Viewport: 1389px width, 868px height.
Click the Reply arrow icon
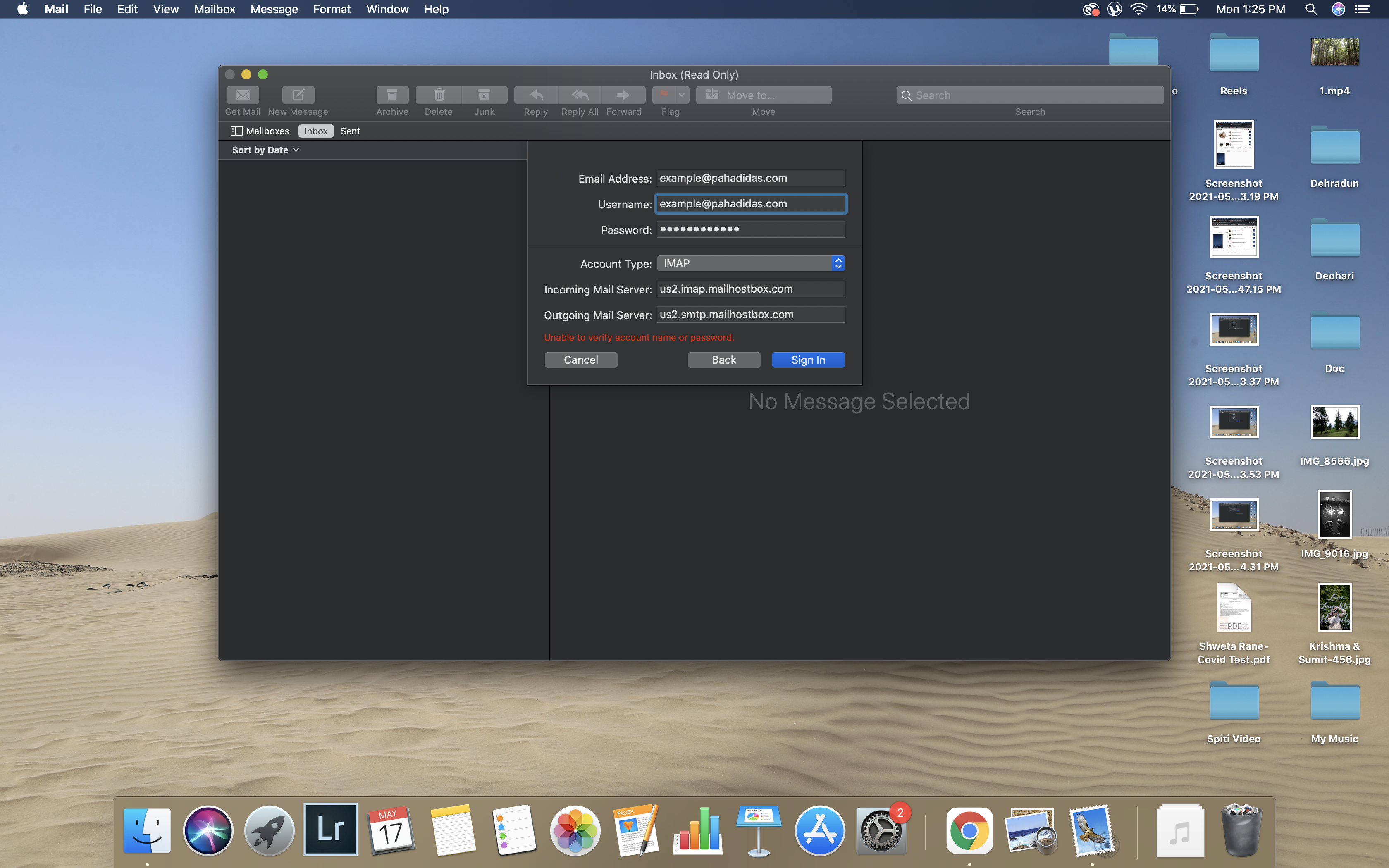click(x=536, y=95)
